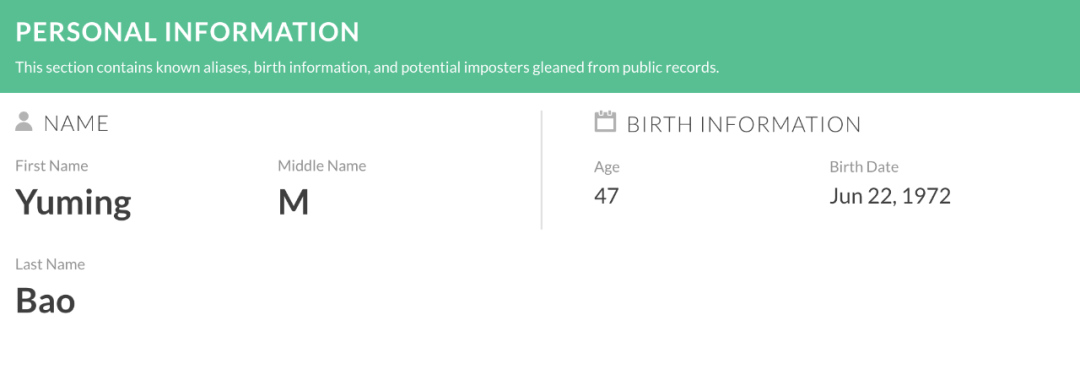1080x386 pixels.
Task: Click the calendar icon beside BIRTH INFORMATION
Action: click(605, 121)
